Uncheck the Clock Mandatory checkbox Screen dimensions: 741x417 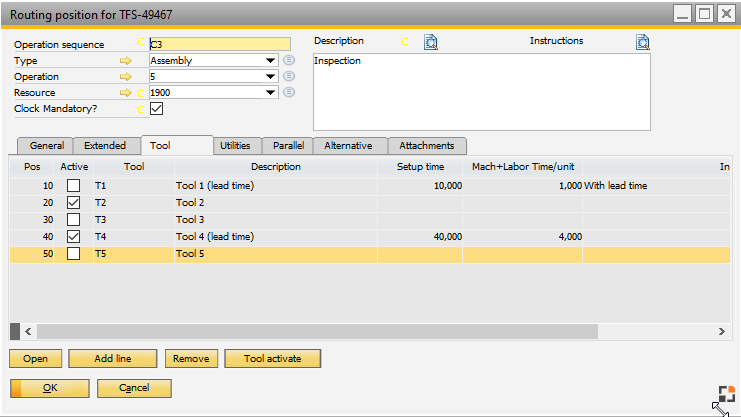tap(156, 108)
